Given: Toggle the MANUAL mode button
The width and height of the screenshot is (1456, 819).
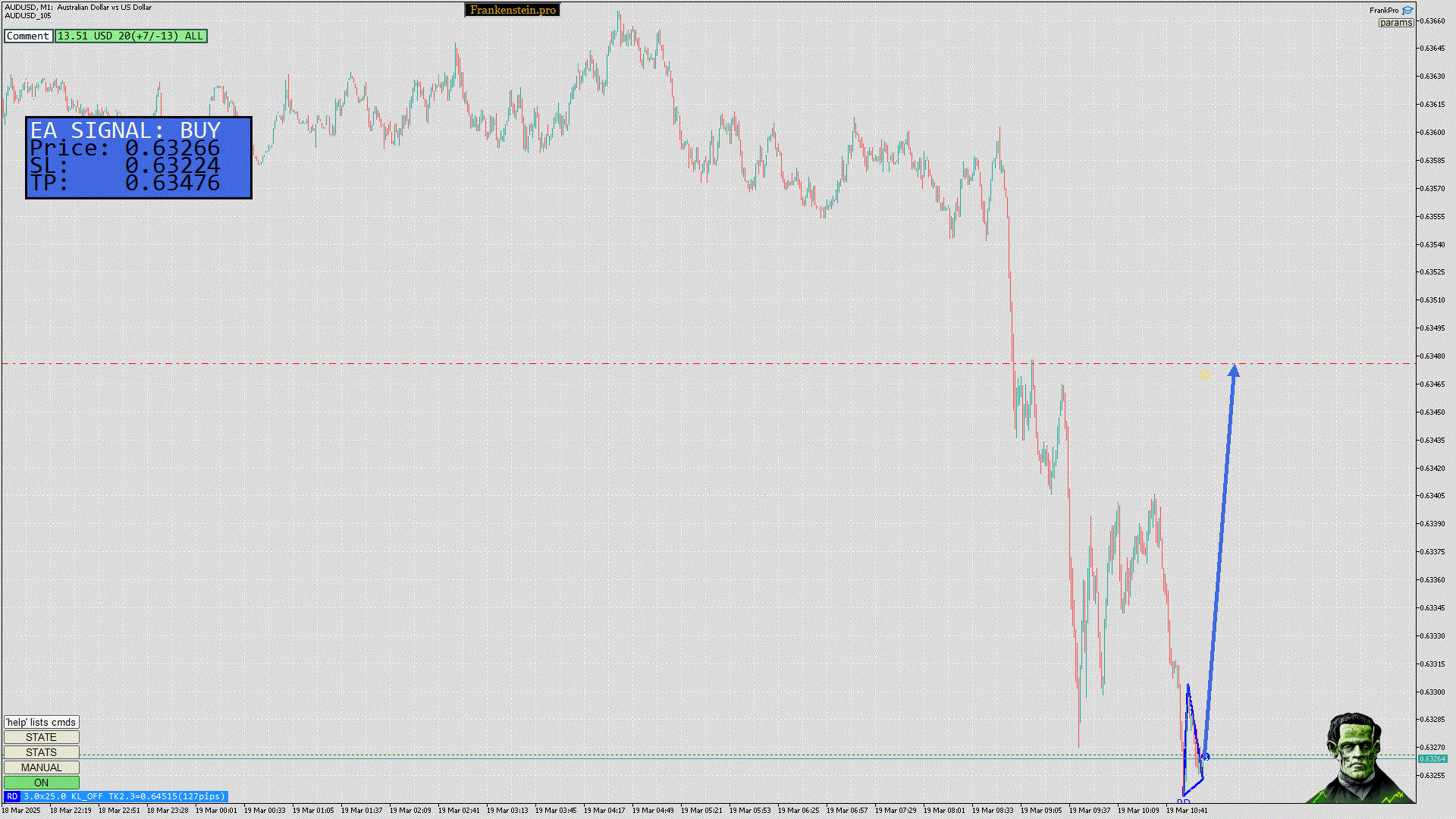Looking at the screenshot, I should (41, 767).
